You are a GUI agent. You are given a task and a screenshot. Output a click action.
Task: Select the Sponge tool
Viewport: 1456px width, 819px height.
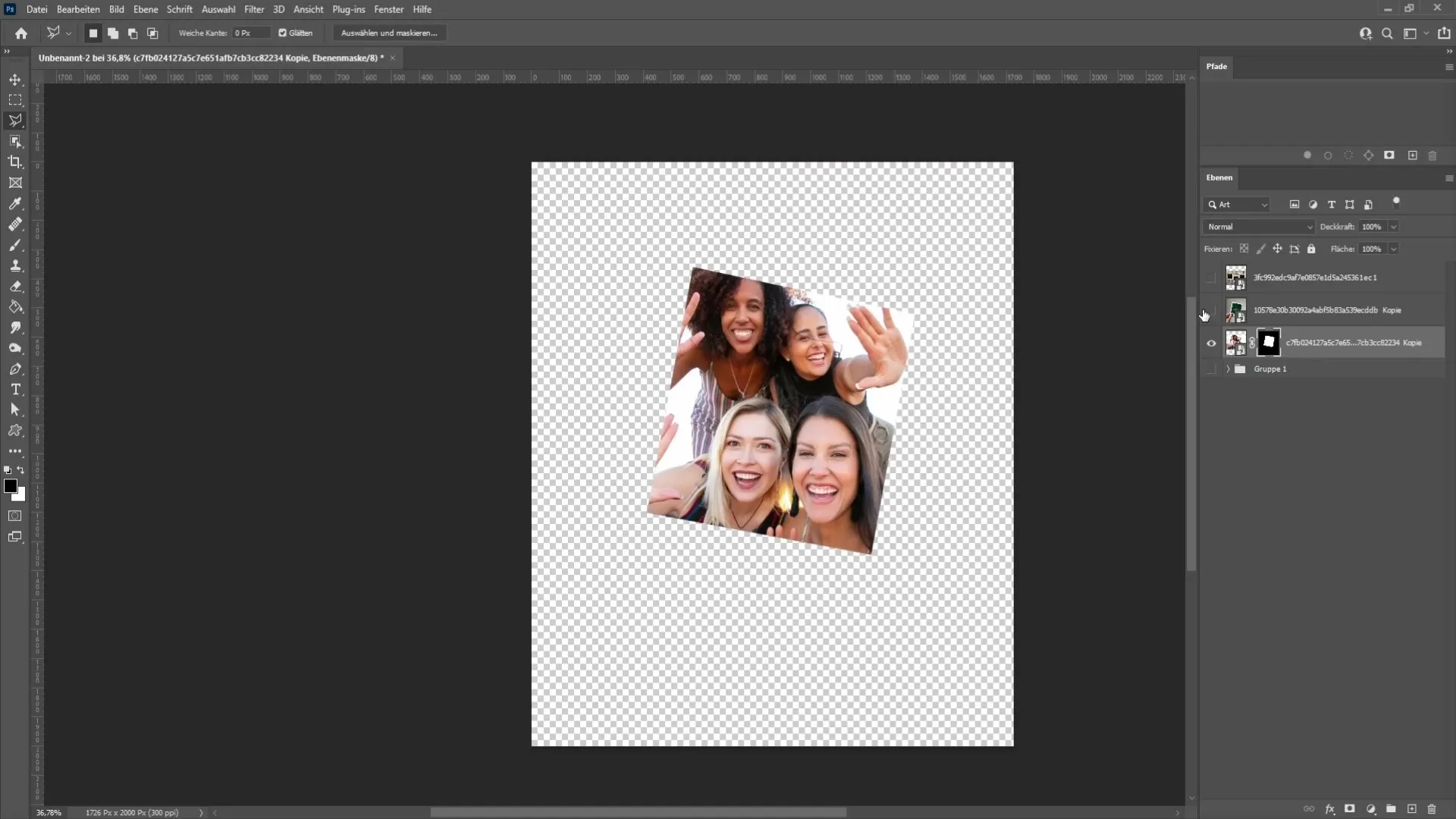click(x=15, y=348)
